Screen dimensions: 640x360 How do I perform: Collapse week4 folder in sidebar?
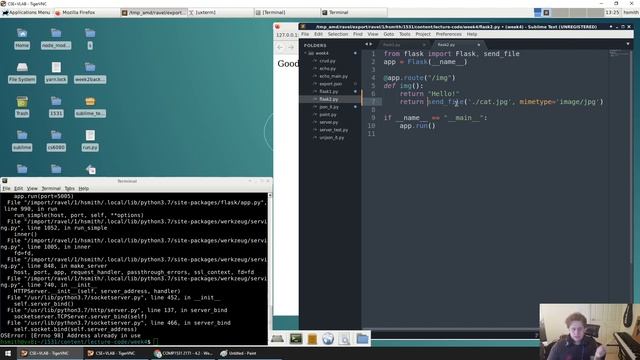click(306, 53)
